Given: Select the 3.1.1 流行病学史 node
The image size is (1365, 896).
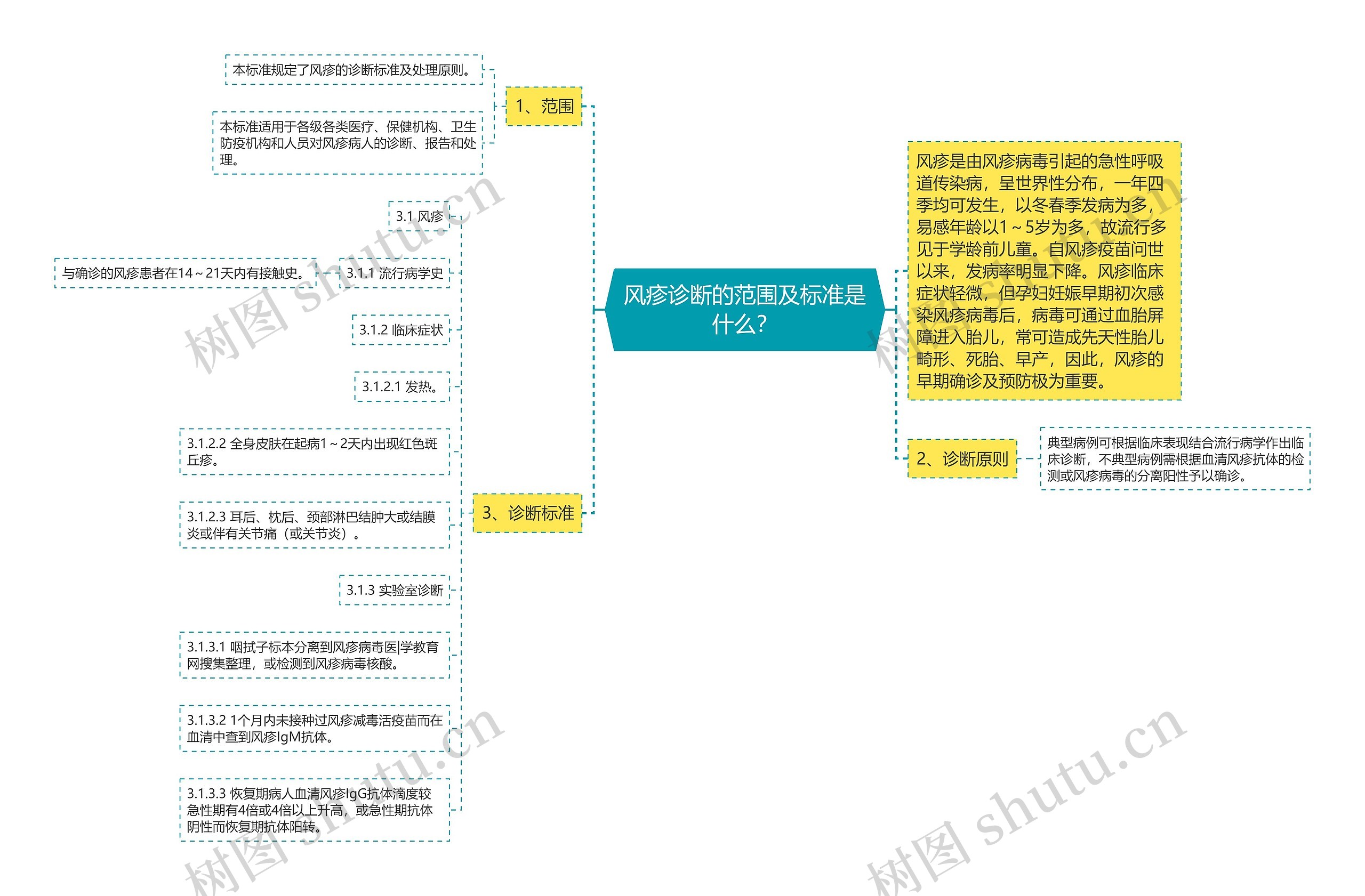Looking at the screenshot, I should [x=397, y=274].
